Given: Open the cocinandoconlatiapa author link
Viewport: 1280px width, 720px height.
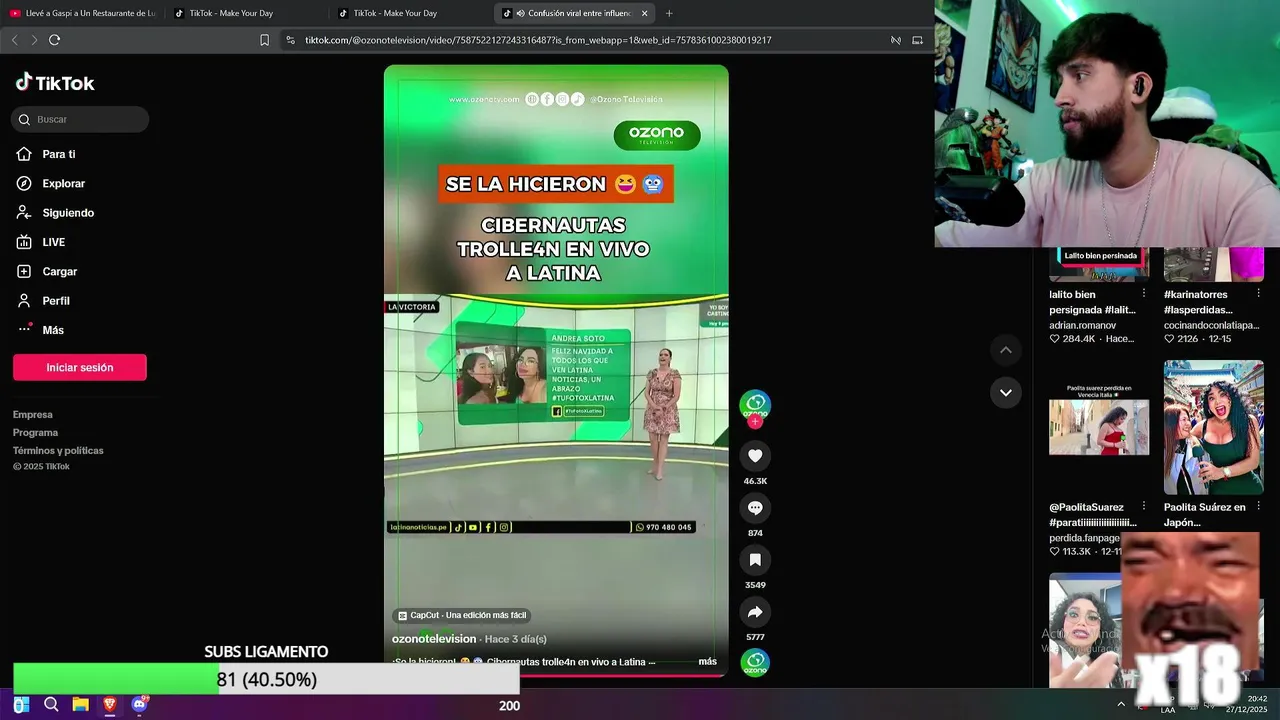Looking at the screenshot, I should [x=1211, y=325].
